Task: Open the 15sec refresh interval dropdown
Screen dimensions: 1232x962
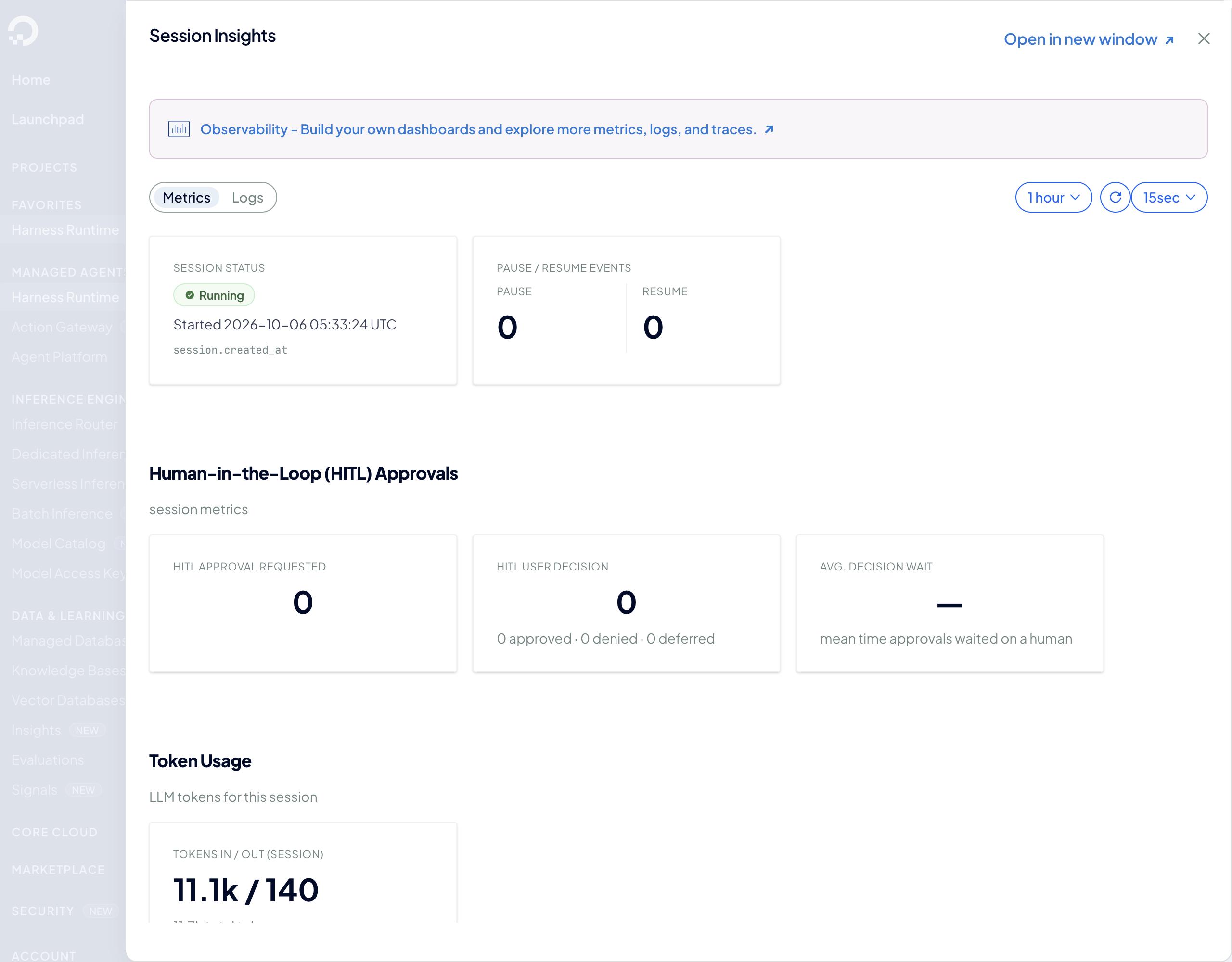Action: click(1169, 197)
